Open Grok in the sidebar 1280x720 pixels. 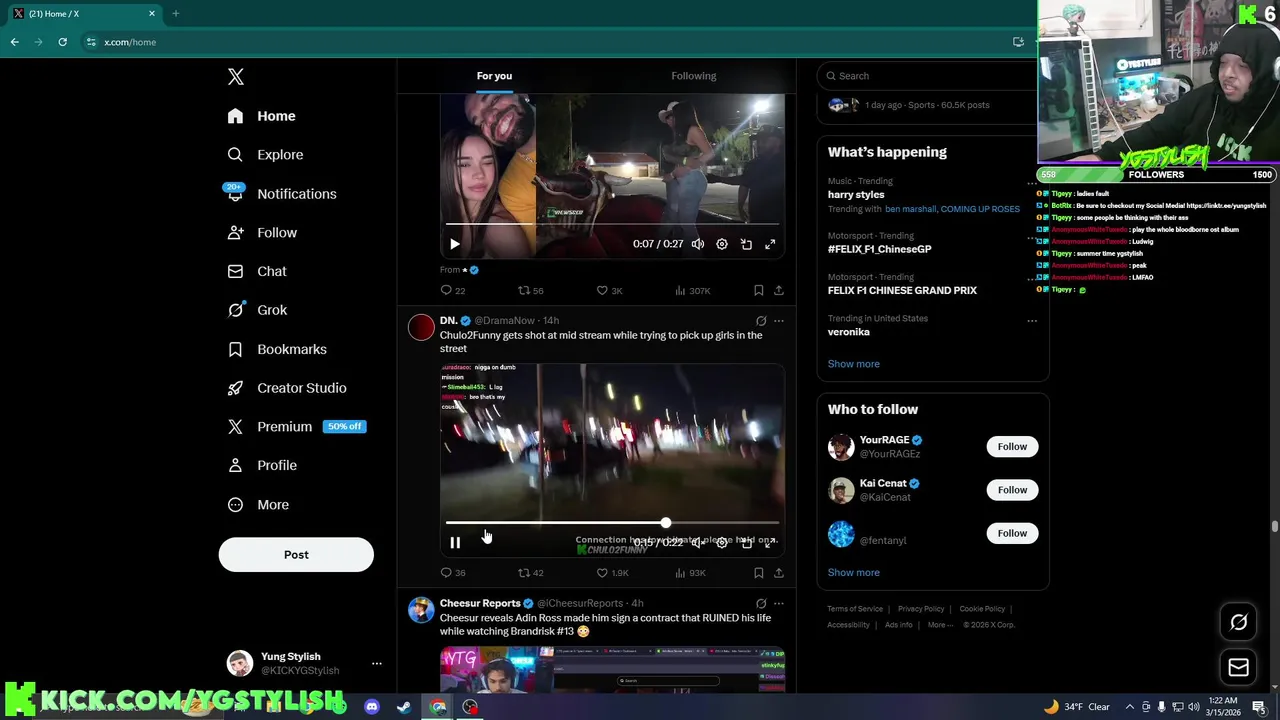tap(257, 310)
